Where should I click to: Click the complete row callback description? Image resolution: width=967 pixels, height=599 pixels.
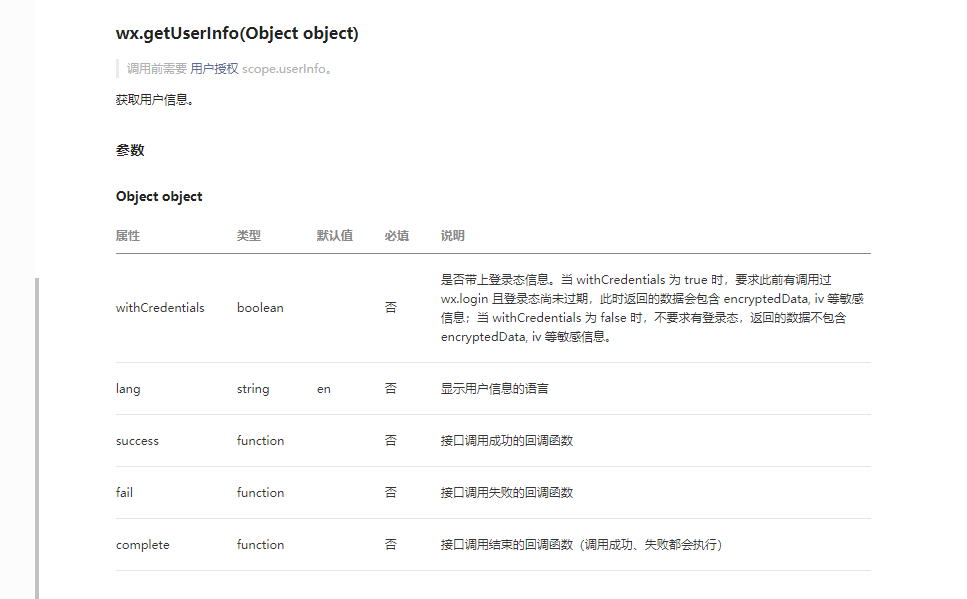click(581, 545)
